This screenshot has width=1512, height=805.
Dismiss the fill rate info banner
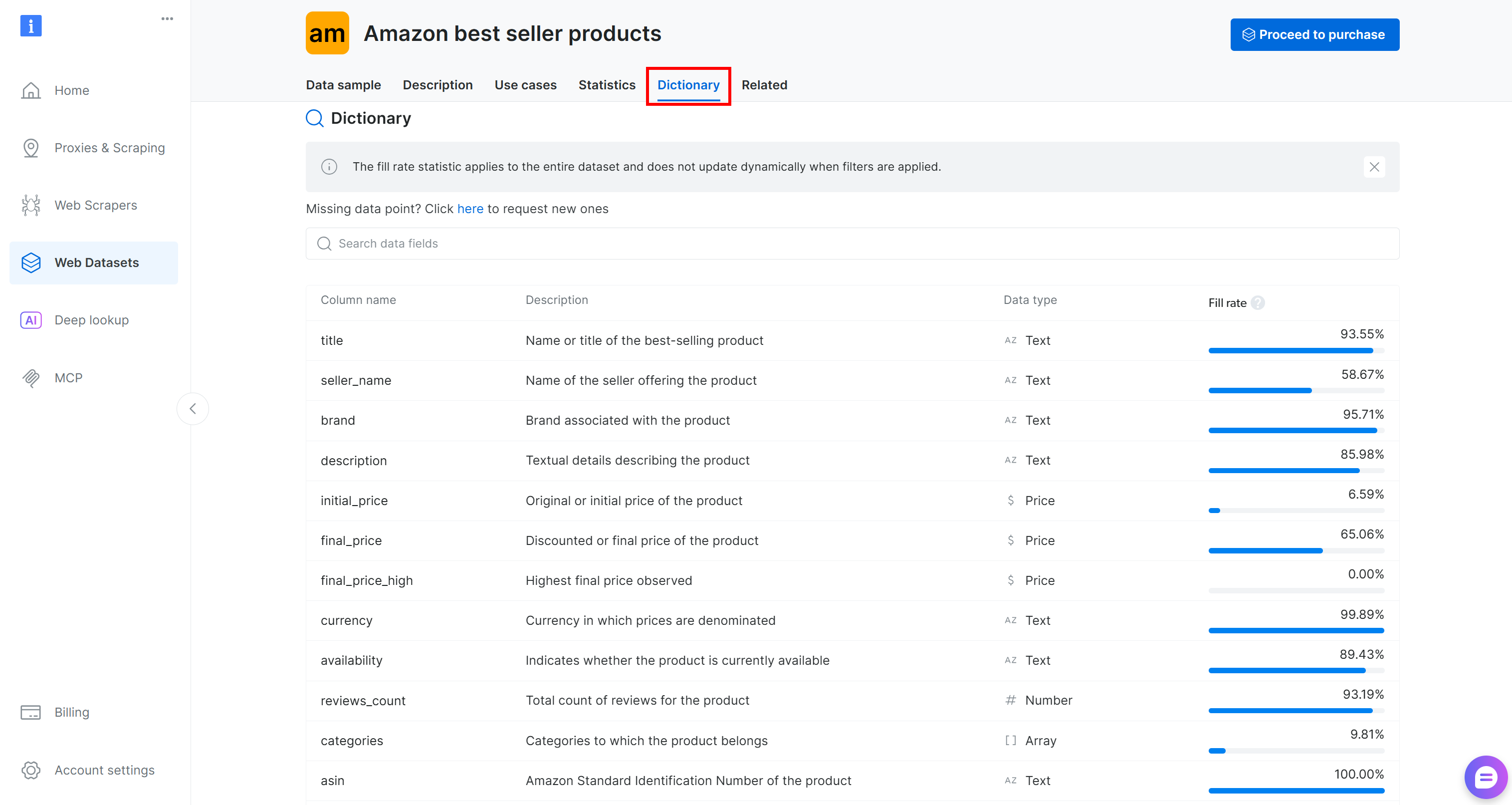click(x=1374, y=167)
